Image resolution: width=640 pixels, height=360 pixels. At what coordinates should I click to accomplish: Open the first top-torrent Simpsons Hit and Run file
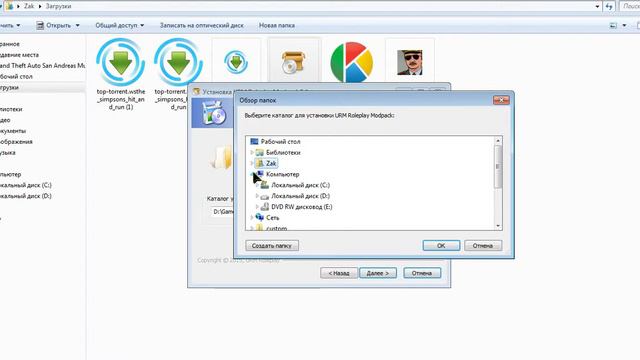click(x=121, y=74)
